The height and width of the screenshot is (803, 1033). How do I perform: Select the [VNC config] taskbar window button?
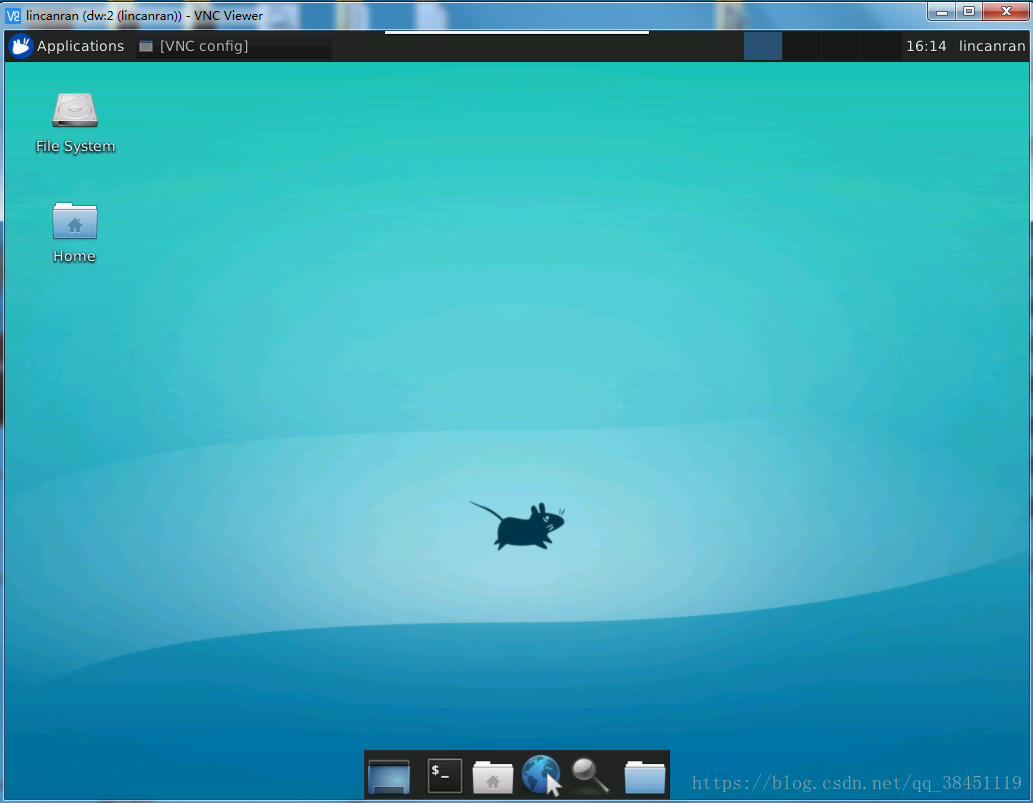(x=234, y=46)
